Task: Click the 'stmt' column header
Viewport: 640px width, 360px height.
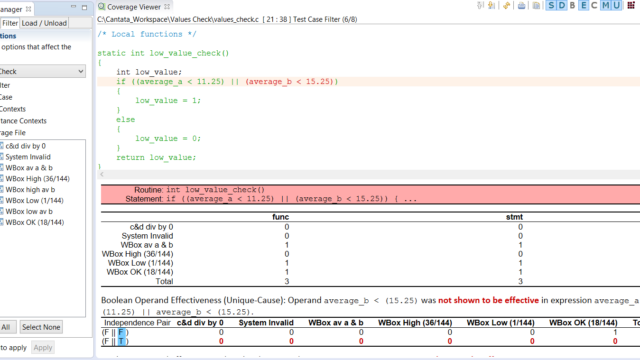Action: pyautogui.click(x=514, y=217)
